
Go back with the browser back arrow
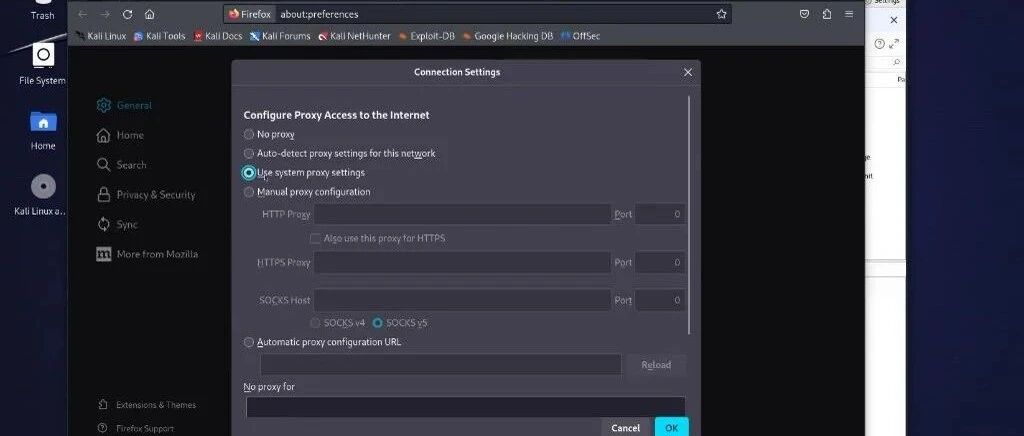[82, 14]
